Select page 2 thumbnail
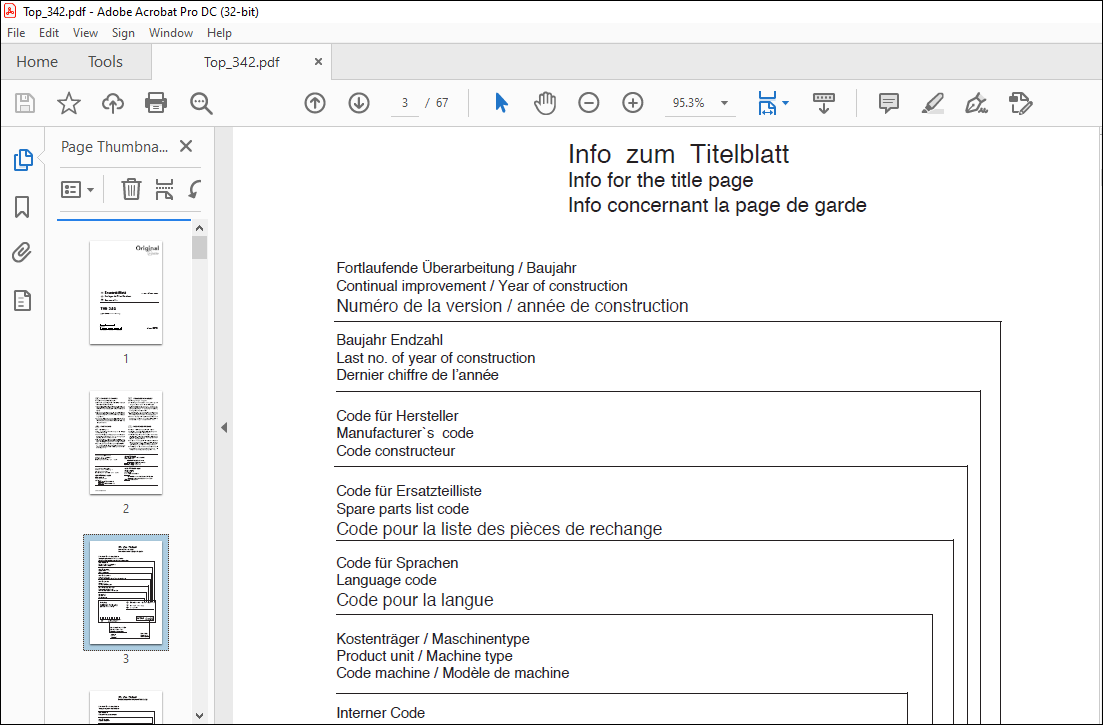This screenshot has width=1103, height=725. point(126,442)
